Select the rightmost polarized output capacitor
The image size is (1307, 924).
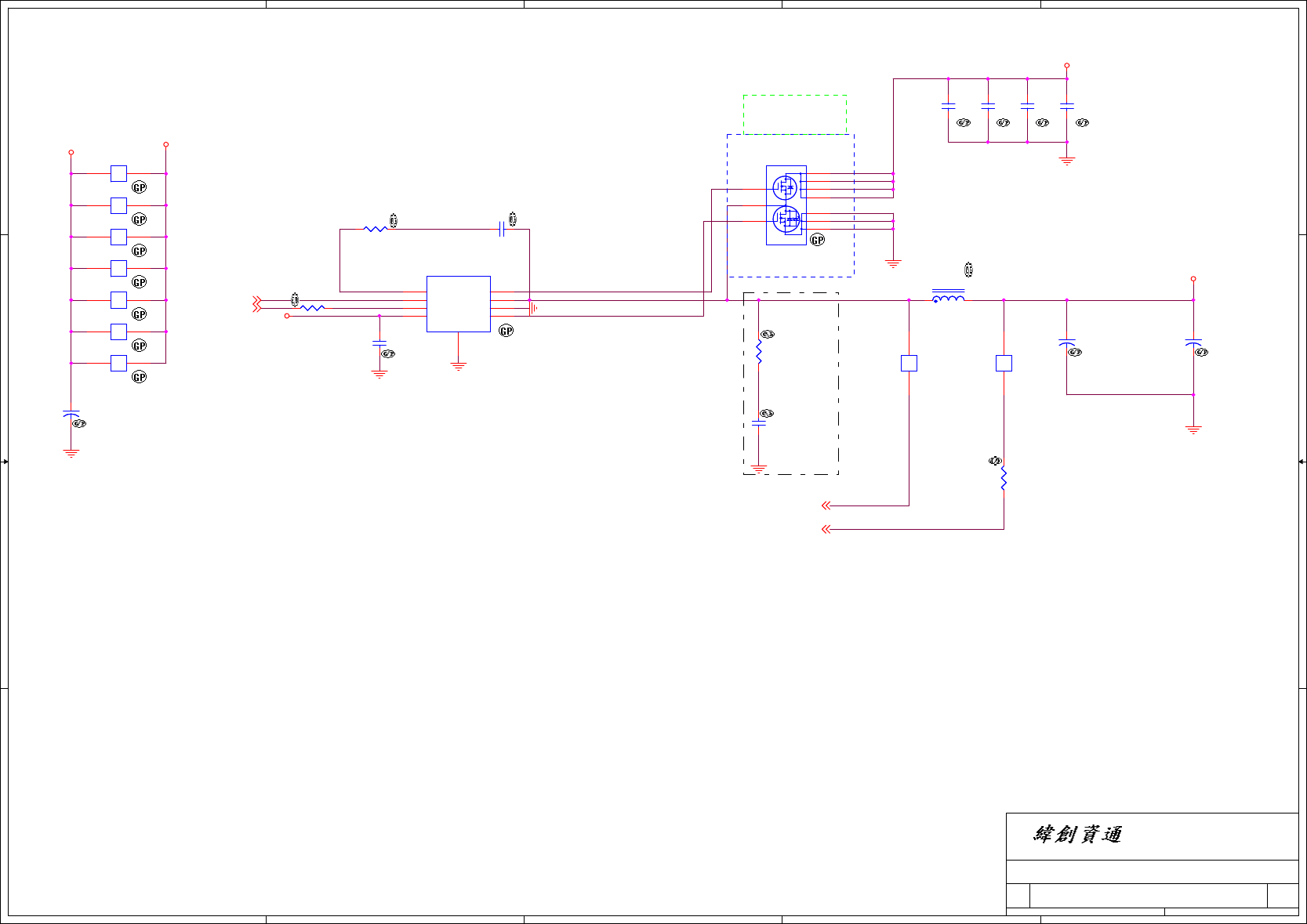point(1193,343)
